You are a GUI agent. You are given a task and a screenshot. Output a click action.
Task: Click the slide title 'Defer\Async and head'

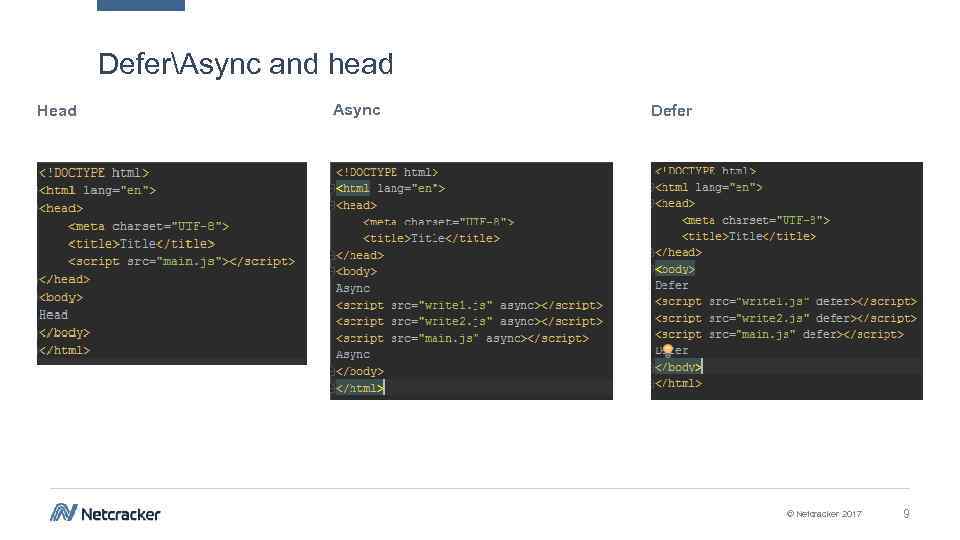tap(246, 64)
